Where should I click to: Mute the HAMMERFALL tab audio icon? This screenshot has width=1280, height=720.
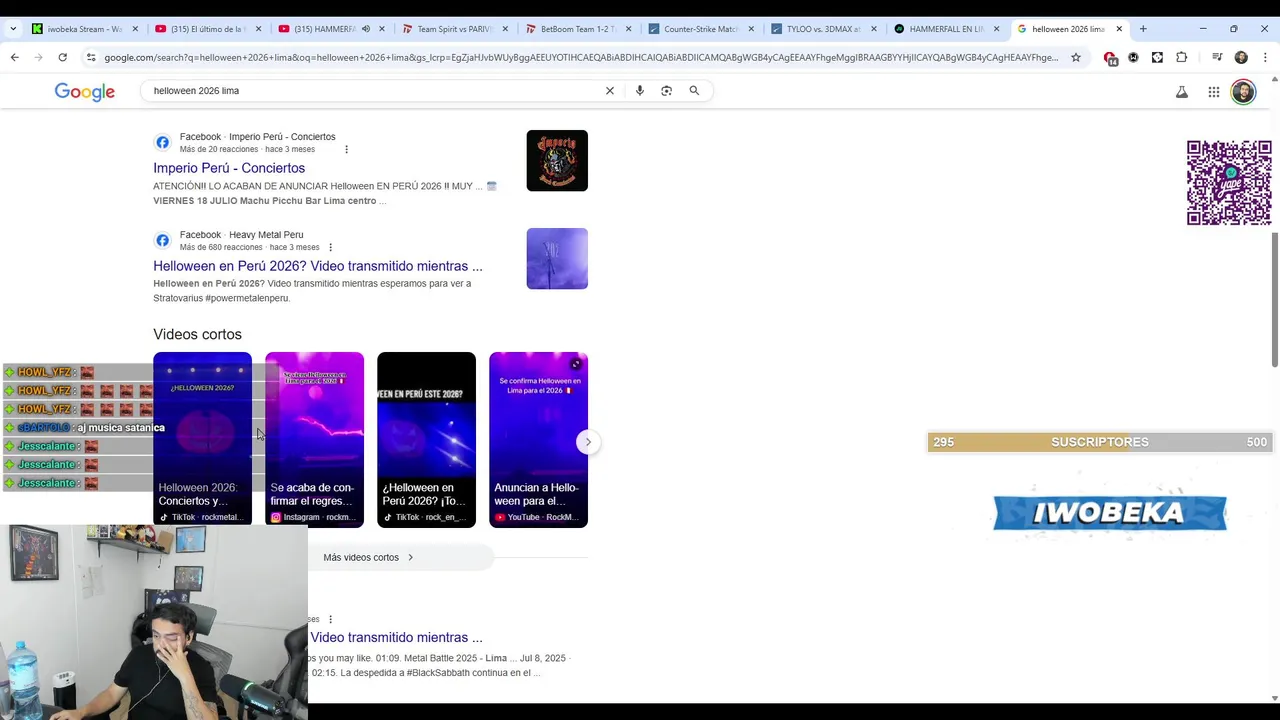tap(365, 29)
